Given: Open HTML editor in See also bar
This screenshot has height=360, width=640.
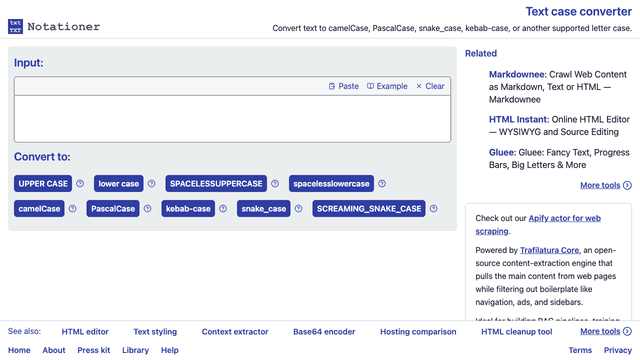Looking at the screenshot, I should (x=85, y=332).
